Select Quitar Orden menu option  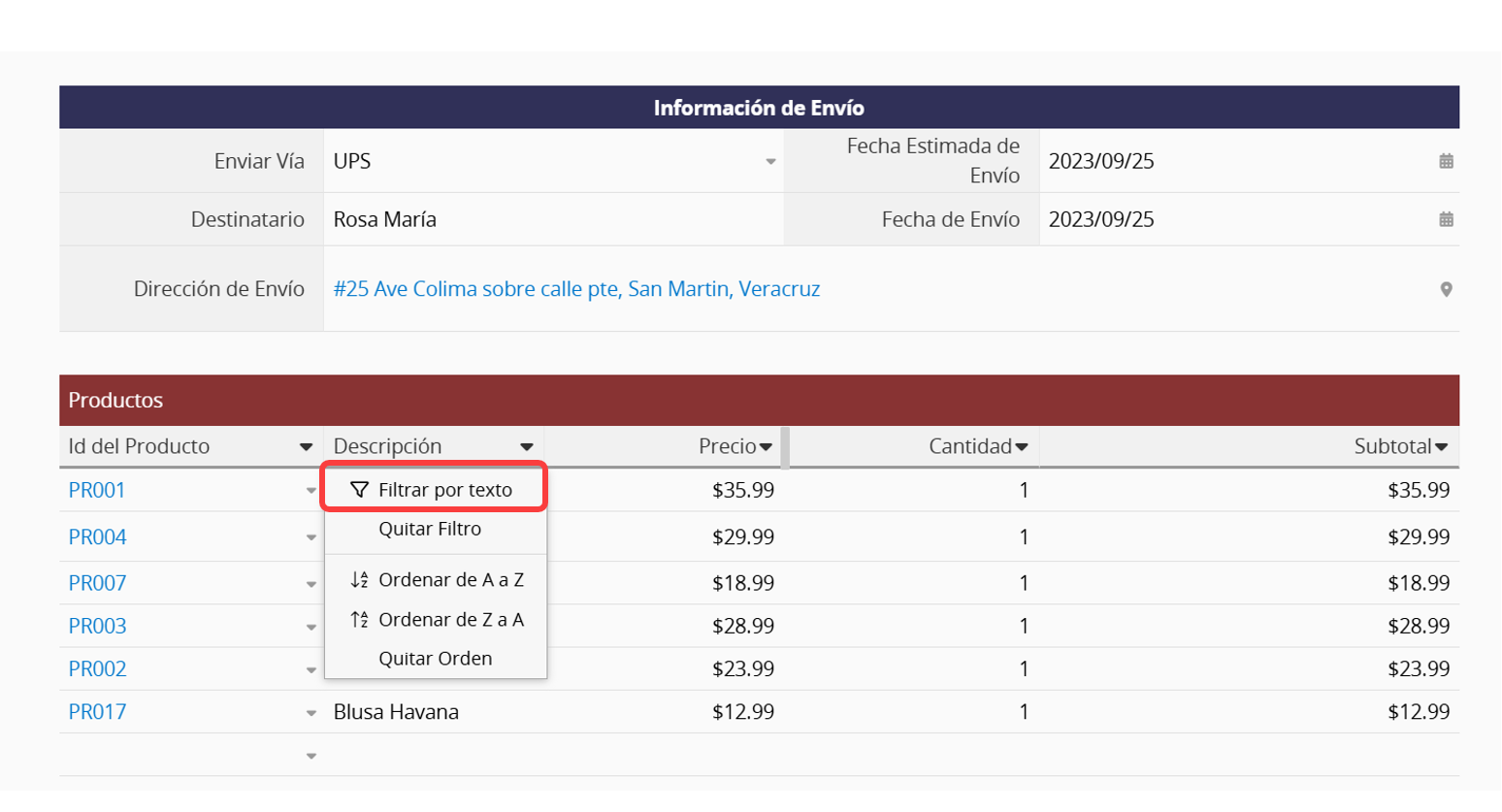point(435,659)
